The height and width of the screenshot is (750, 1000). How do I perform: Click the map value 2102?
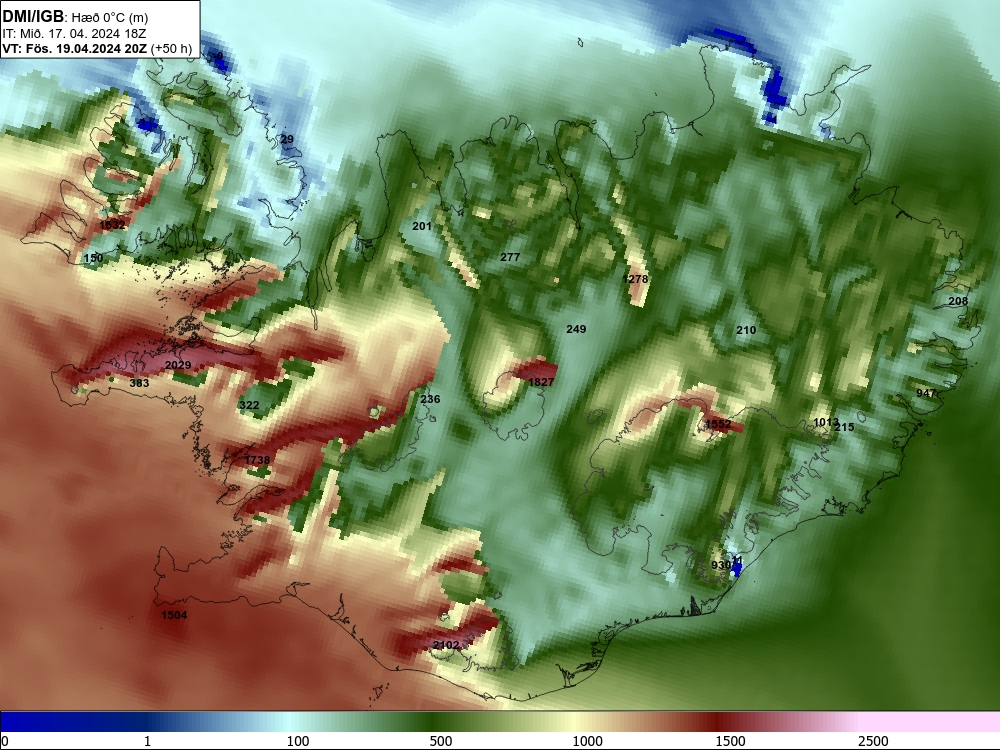446,645
